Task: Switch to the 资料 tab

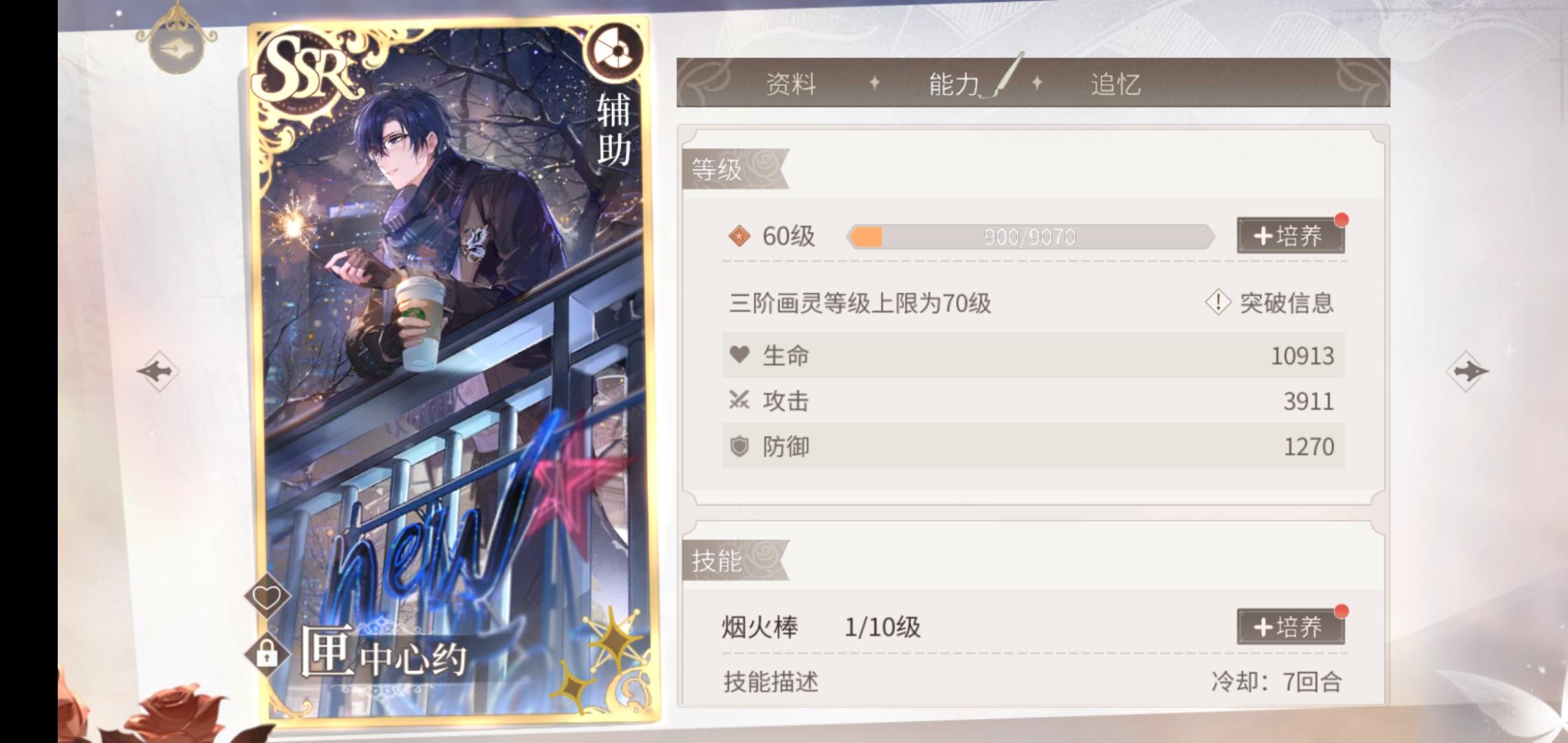Action: tap(791, 84)
